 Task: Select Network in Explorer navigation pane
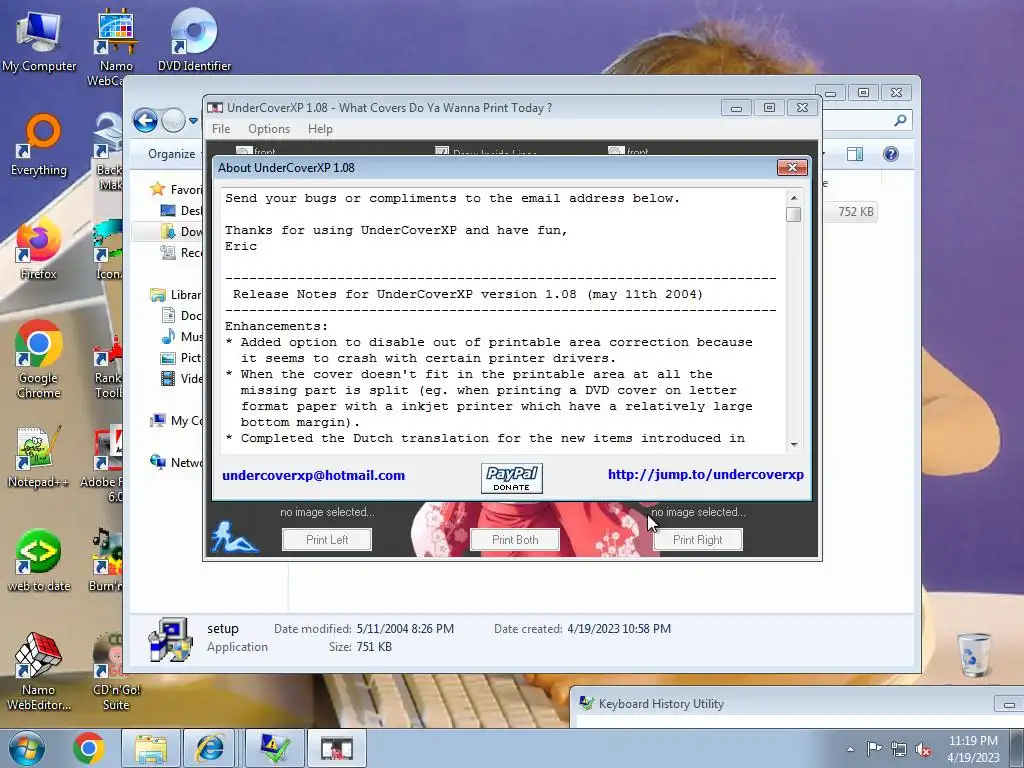click(176, 462)
